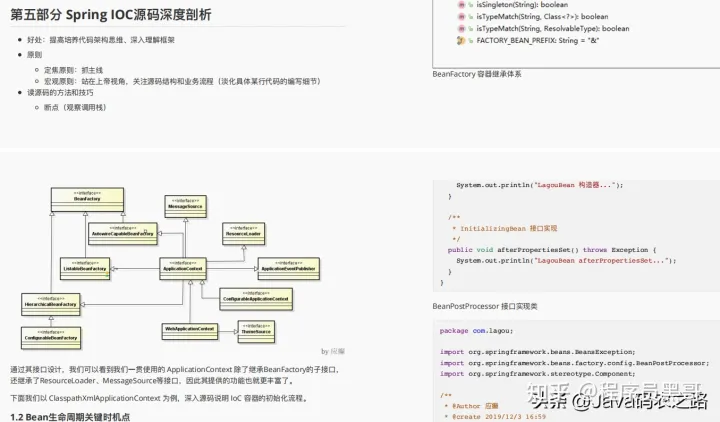The height and width of the screenshot is (422, 720).
Task: Click the println "LagouBean afterPropertiesSet..." code line
Action: point(566,260)
